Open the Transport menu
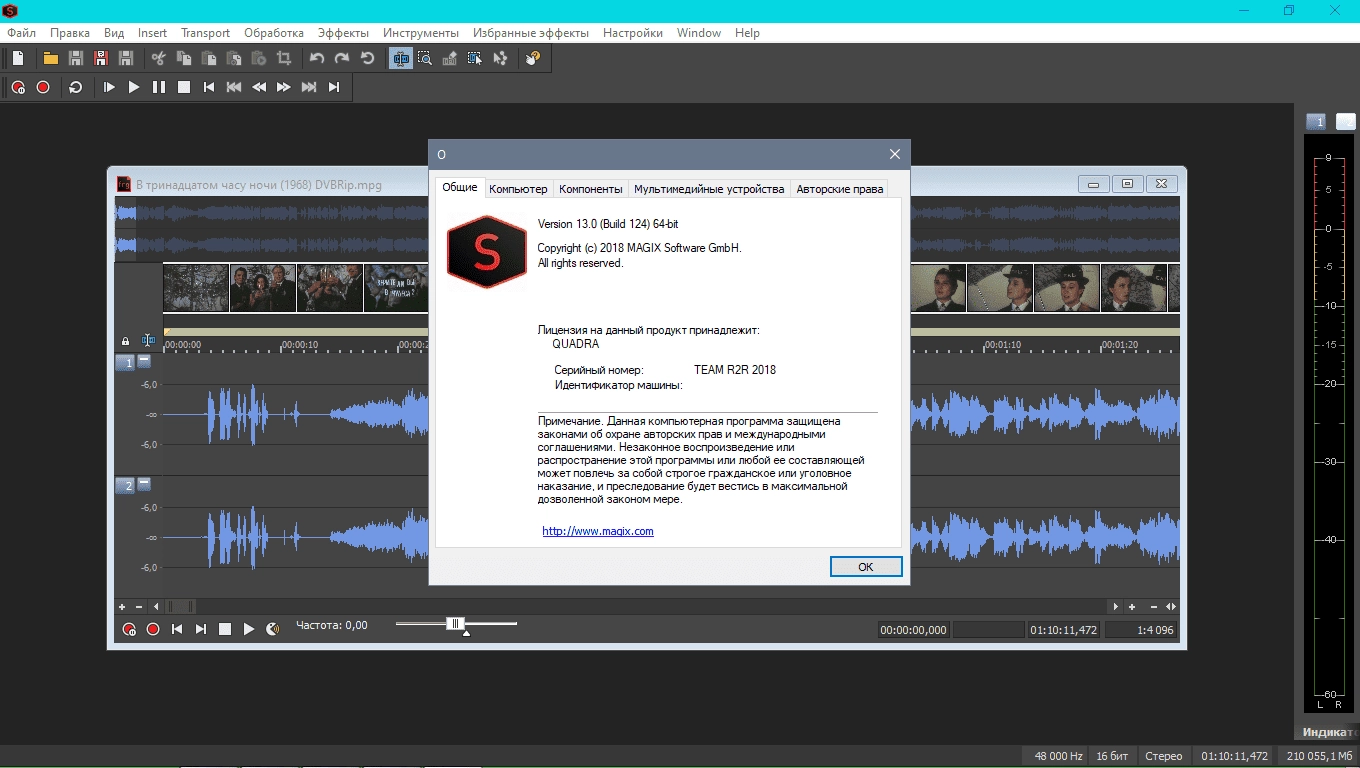This screenshot has height=768, width=1360. click(x=205, y=33)
